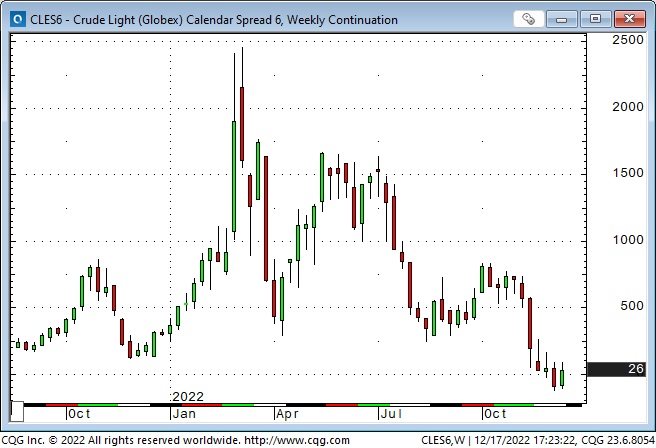Click the Jan label on time axis
656x448 pixels.
(184, 414)
